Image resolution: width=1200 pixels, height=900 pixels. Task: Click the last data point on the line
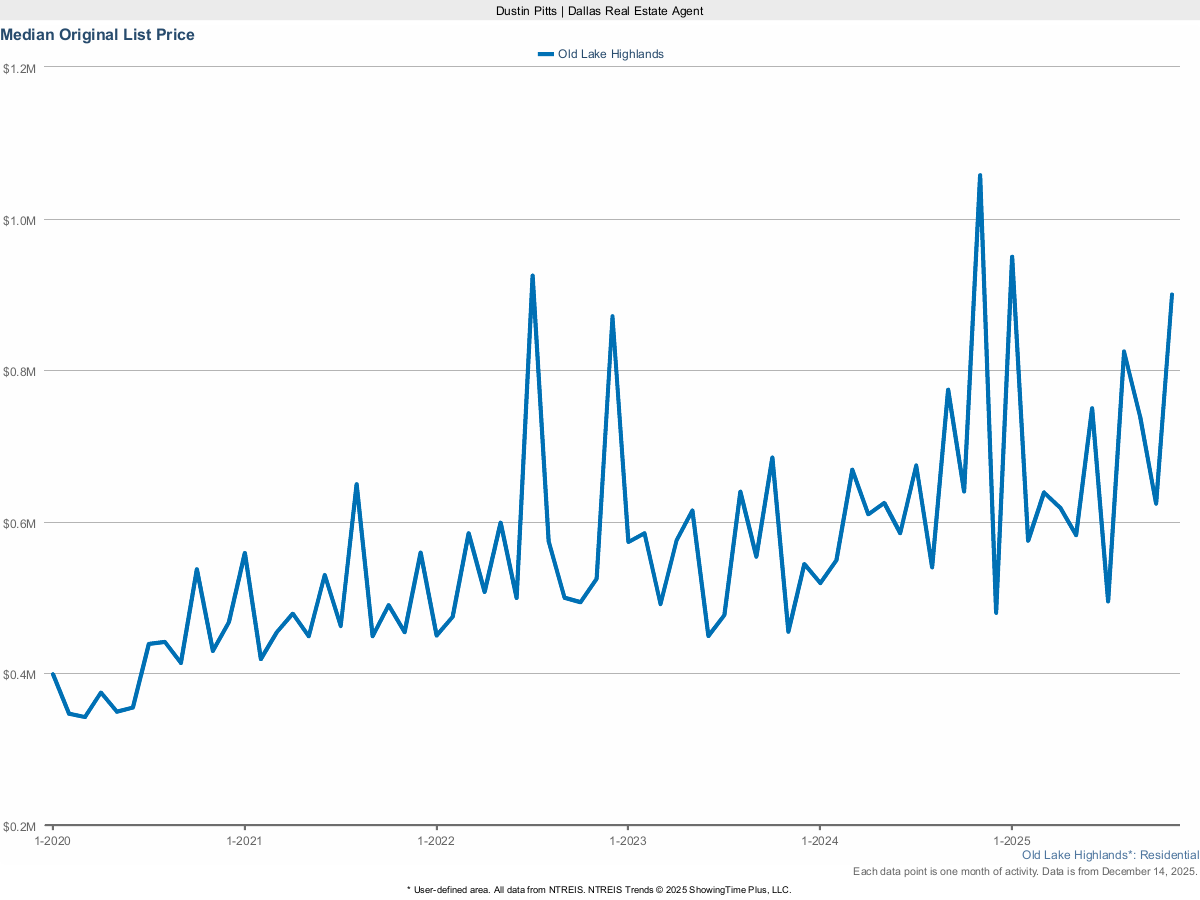(x=1171, y=295)
